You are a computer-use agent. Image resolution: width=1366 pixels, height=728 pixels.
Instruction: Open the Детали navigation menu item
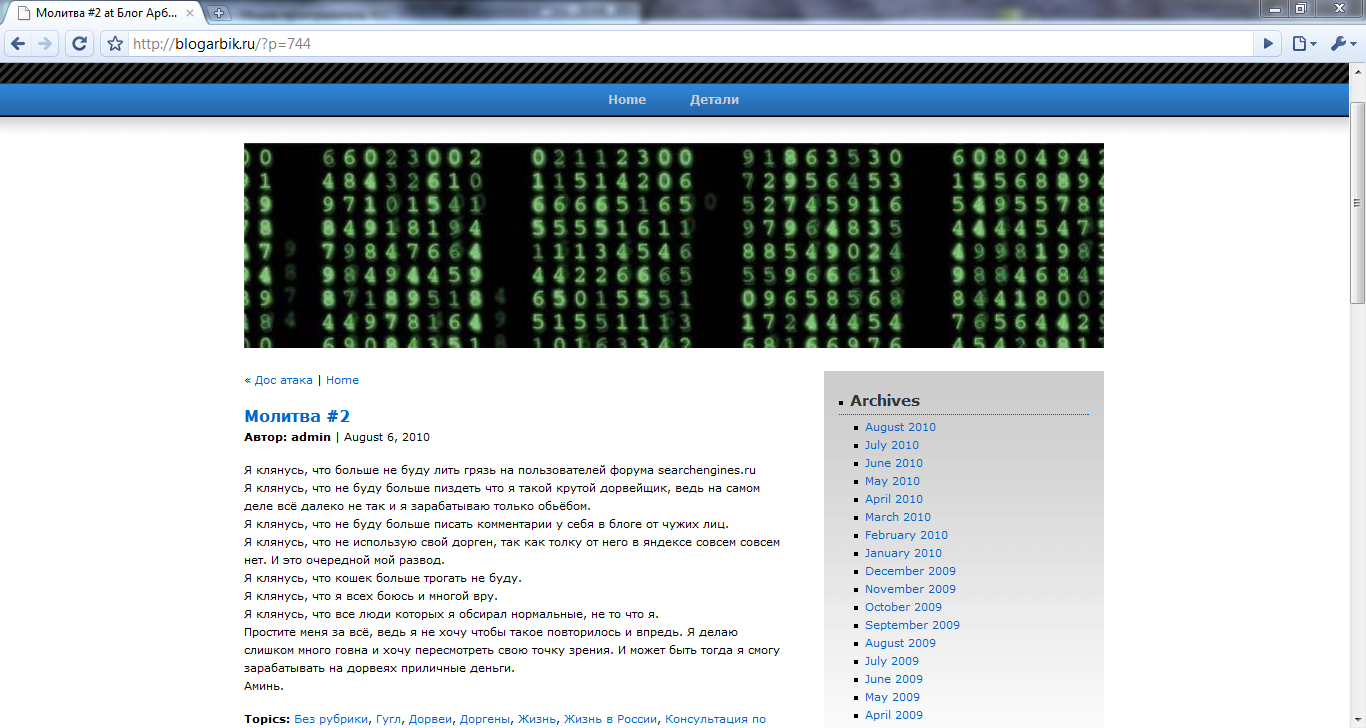point(714,100)
